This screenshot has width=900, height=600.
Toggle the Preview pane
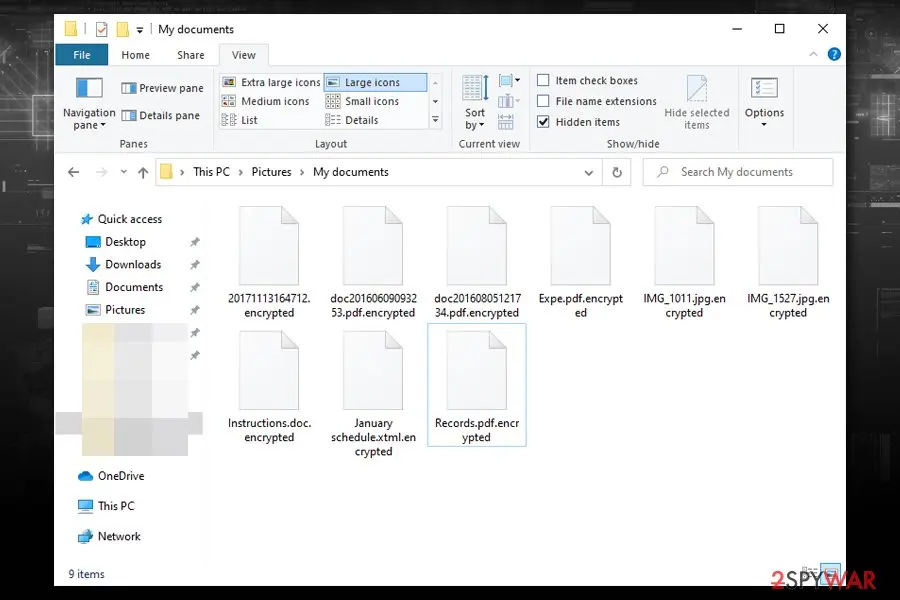coord(162,88)
